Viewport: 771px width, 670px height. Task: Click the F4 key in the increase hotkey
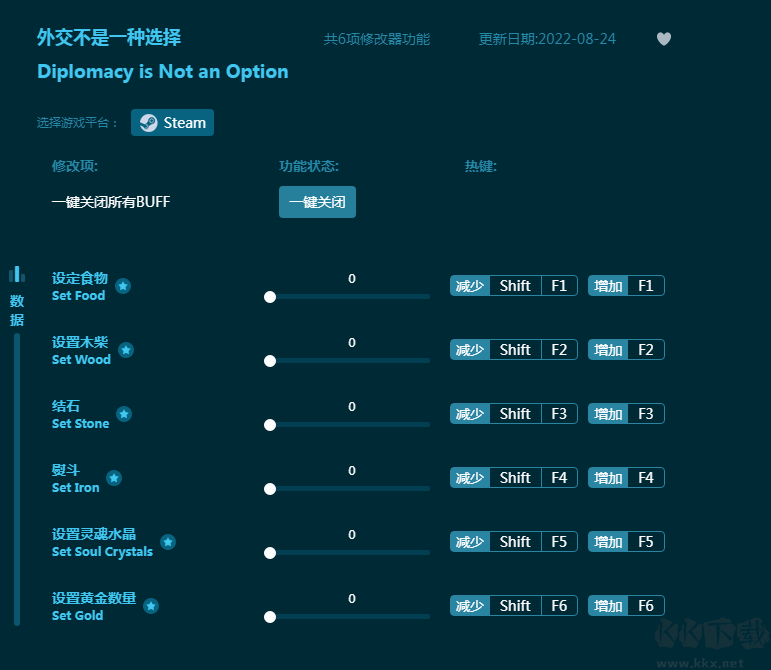(646, 478)
